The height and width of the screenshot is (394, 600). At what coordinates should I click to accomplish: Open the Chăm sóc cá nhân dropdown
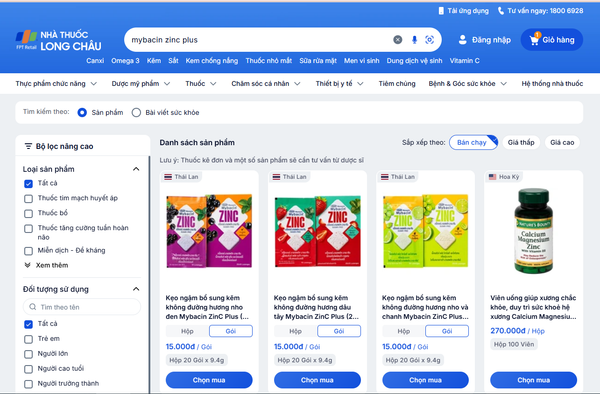(266, 83)
